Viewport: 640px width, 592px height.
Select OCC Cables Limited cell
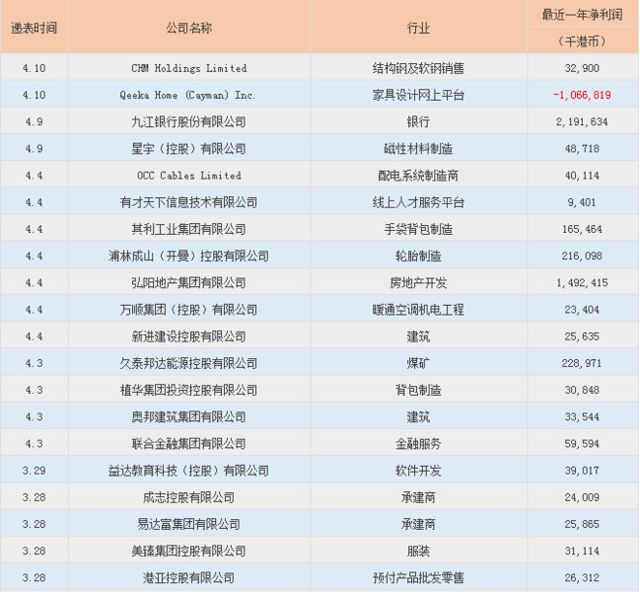[189, 176]
